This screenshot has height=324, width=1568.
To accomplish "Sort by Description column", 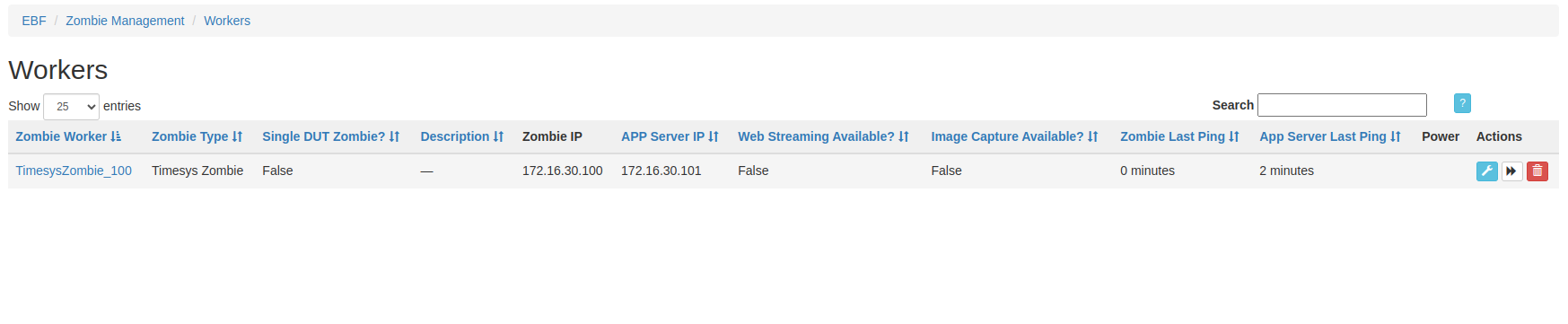I will 461,136.
